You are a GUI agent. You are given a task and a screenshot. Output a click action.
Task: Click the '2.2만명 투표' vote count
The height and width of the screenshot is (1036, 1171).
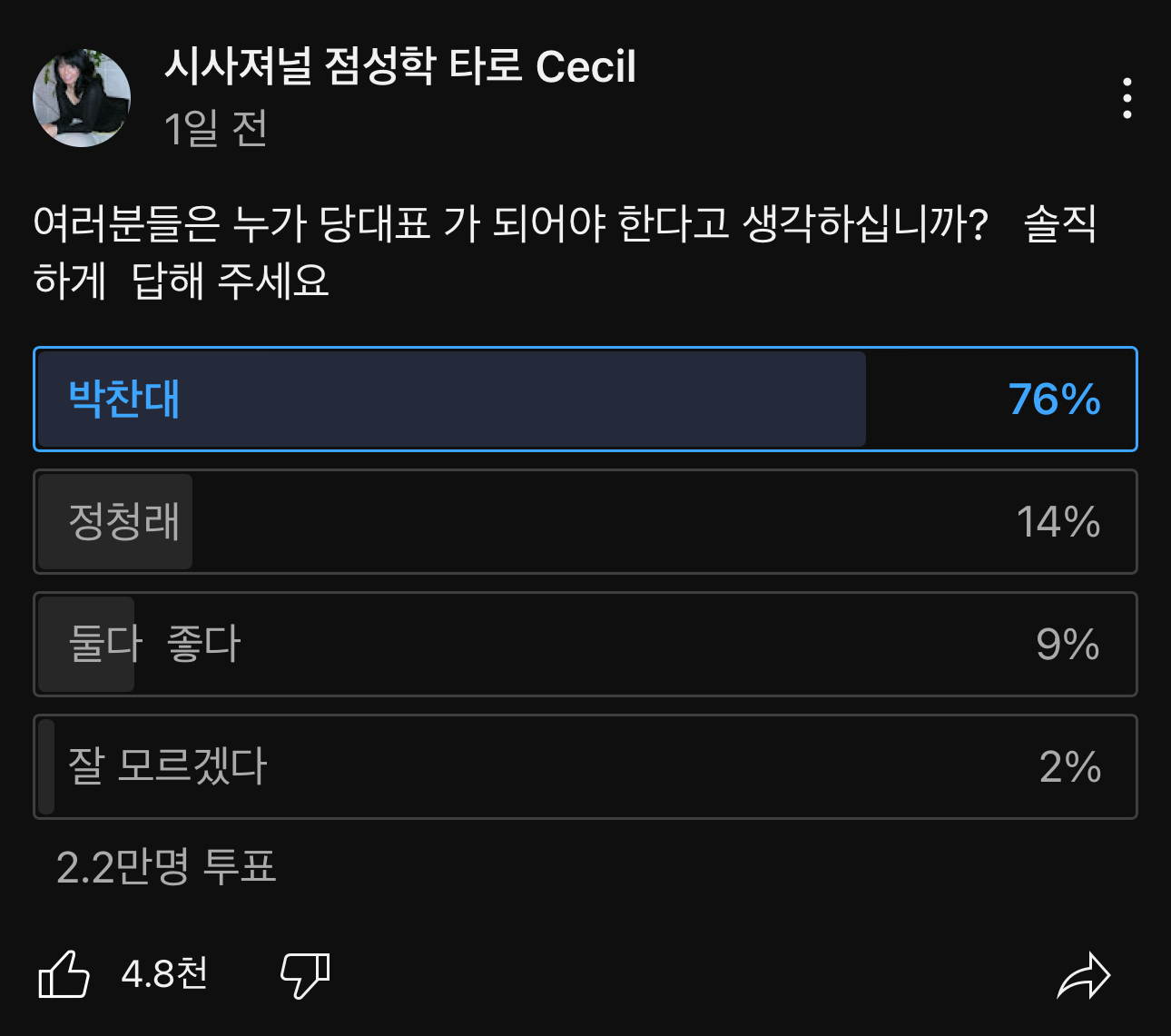tap(166, 866)
